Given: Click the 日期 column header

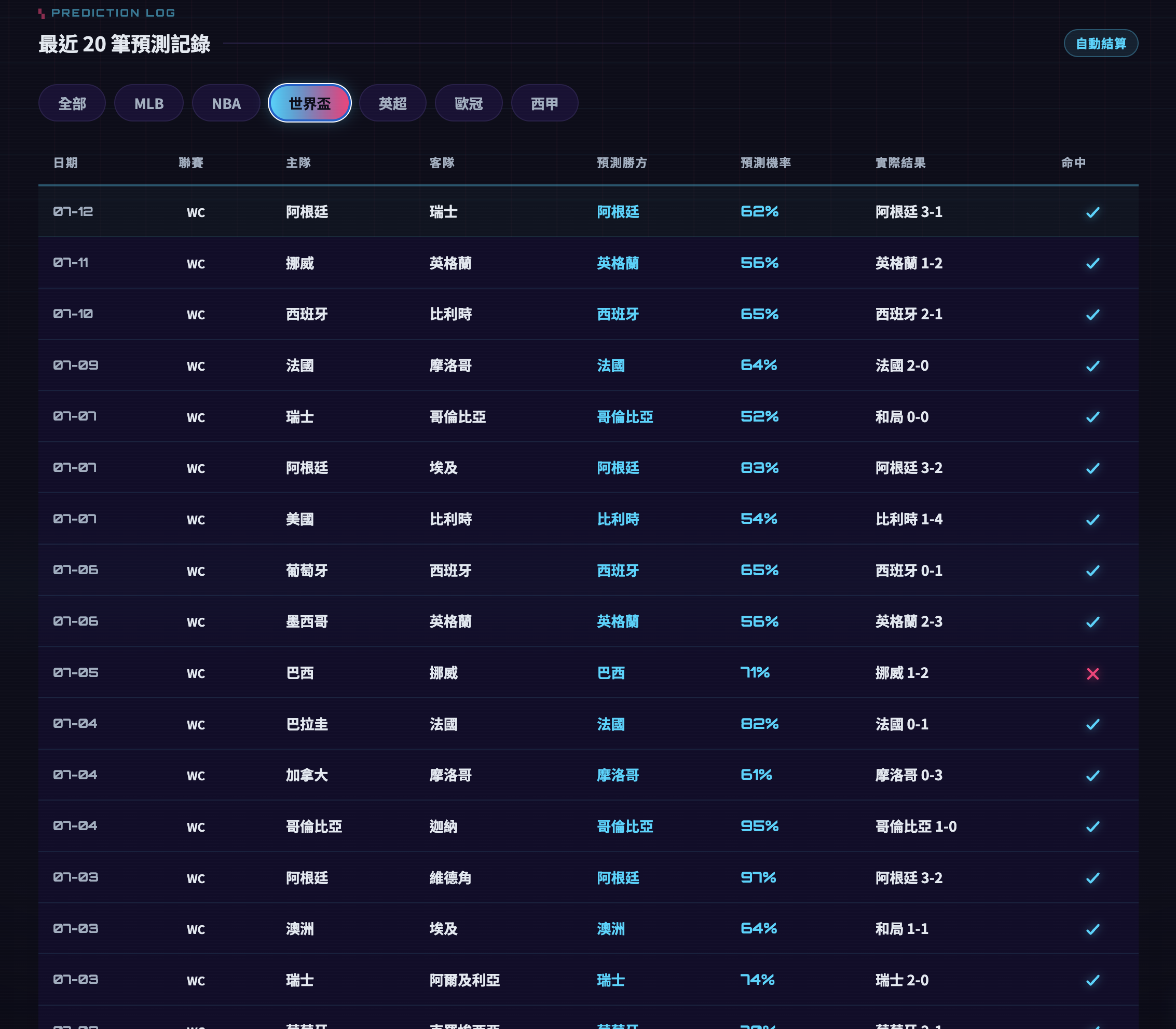Looking at the screenshot, I should click(x=65, y=163).
